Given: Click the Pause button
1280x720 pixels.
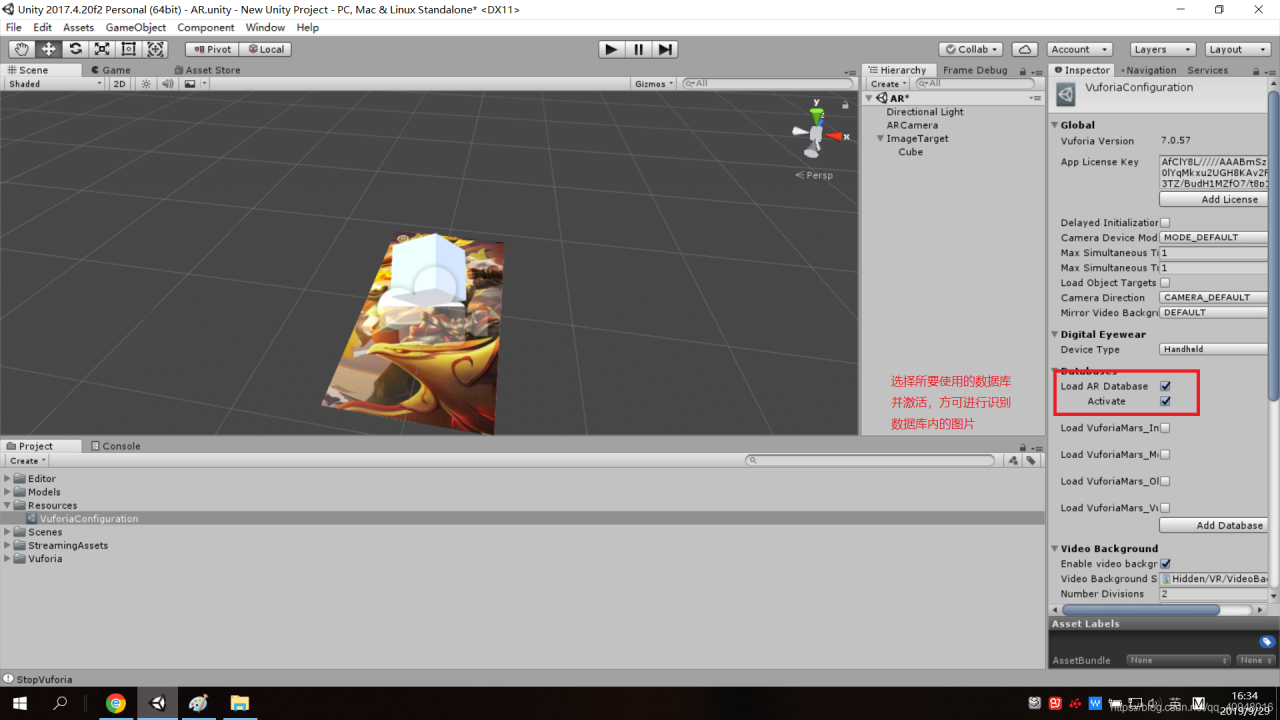Looking at the screenshot, I should click(x=638, y=49).
